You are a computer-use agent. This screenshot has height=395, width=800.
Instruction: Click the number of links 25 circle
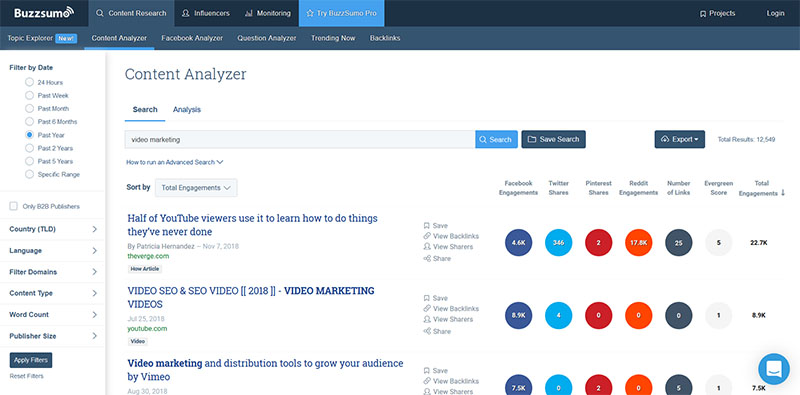tap(679, 243)
